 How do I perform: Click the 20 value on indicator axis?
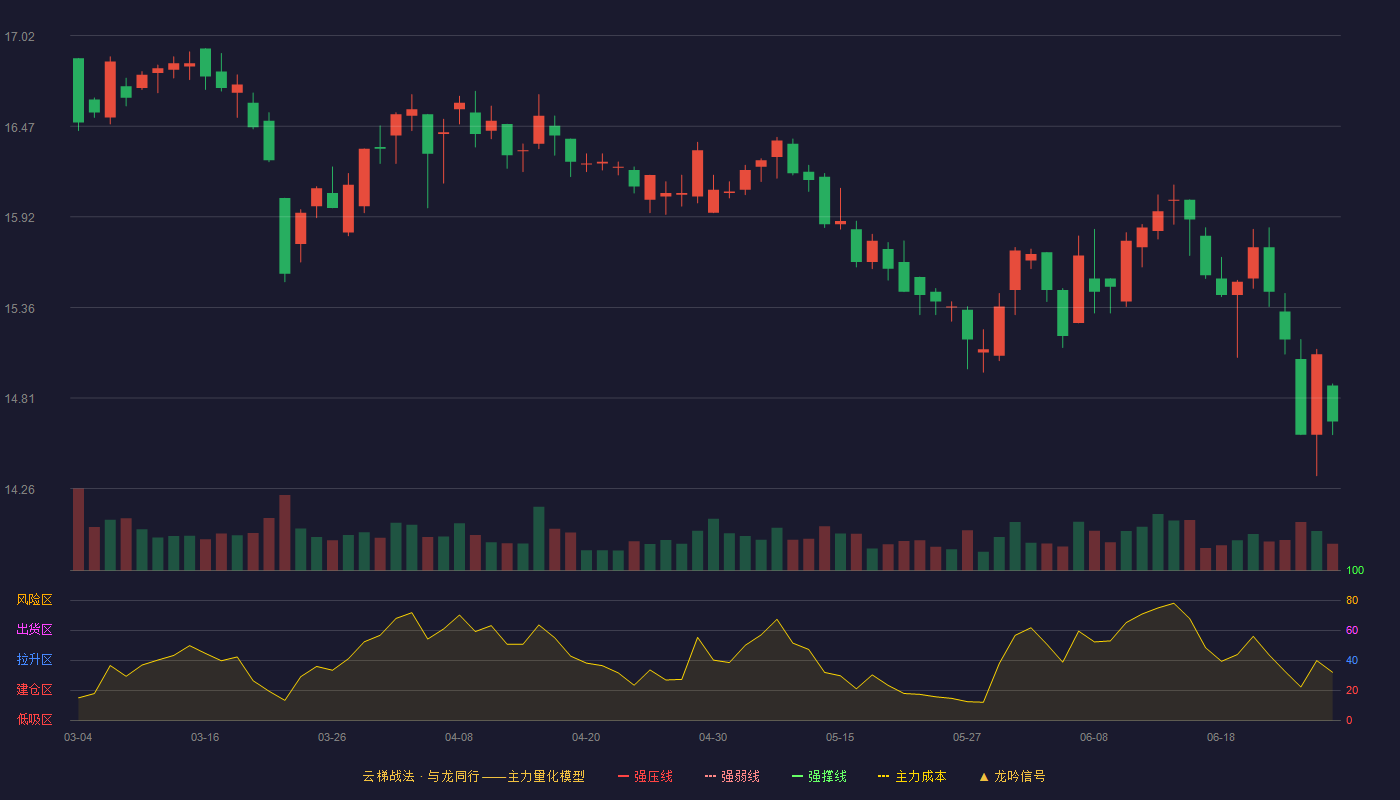[x=1352, y=690]
